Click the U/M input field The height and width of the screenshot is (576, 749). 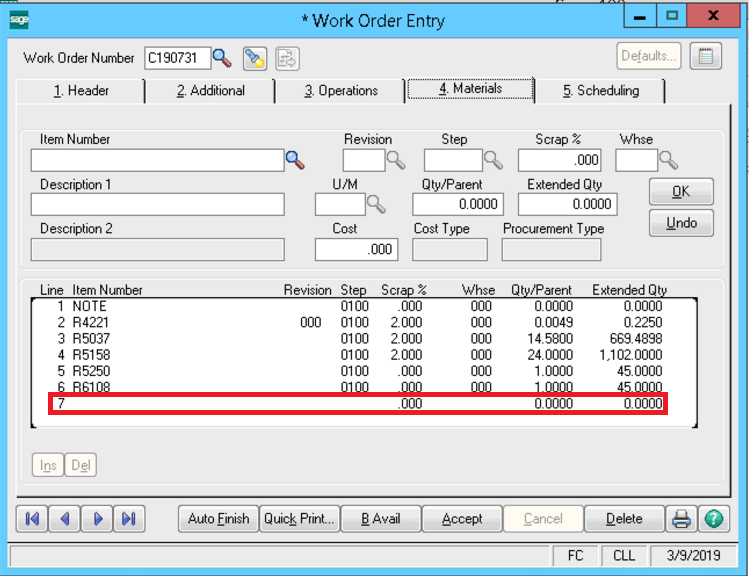point(340,204)
